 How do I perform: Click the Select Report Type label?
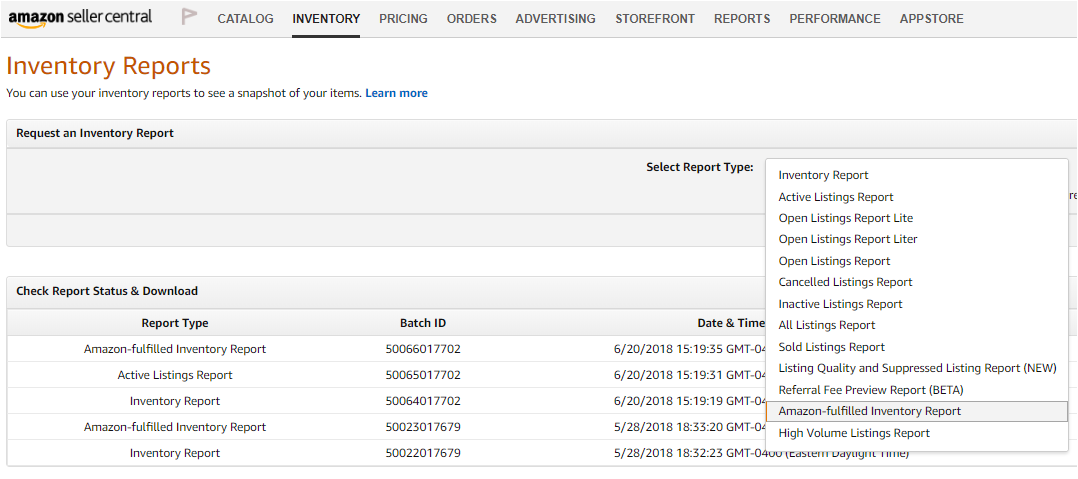pos(700,167)
